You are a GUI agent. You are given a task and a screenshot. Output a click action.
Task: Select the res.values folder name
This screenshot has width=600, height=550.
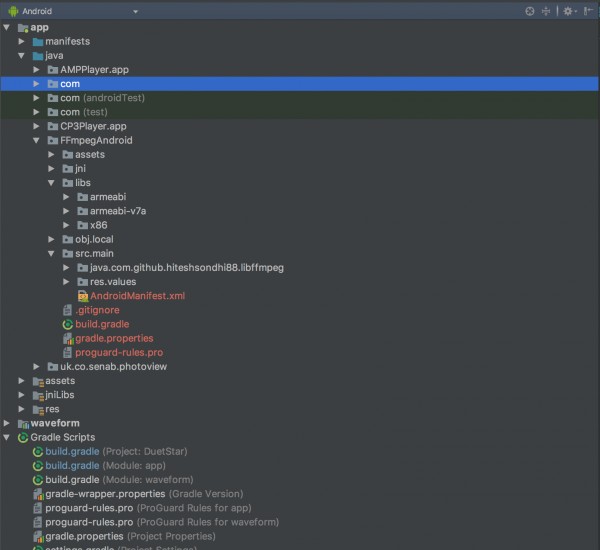pyautogui.click(x=113, y=282)
